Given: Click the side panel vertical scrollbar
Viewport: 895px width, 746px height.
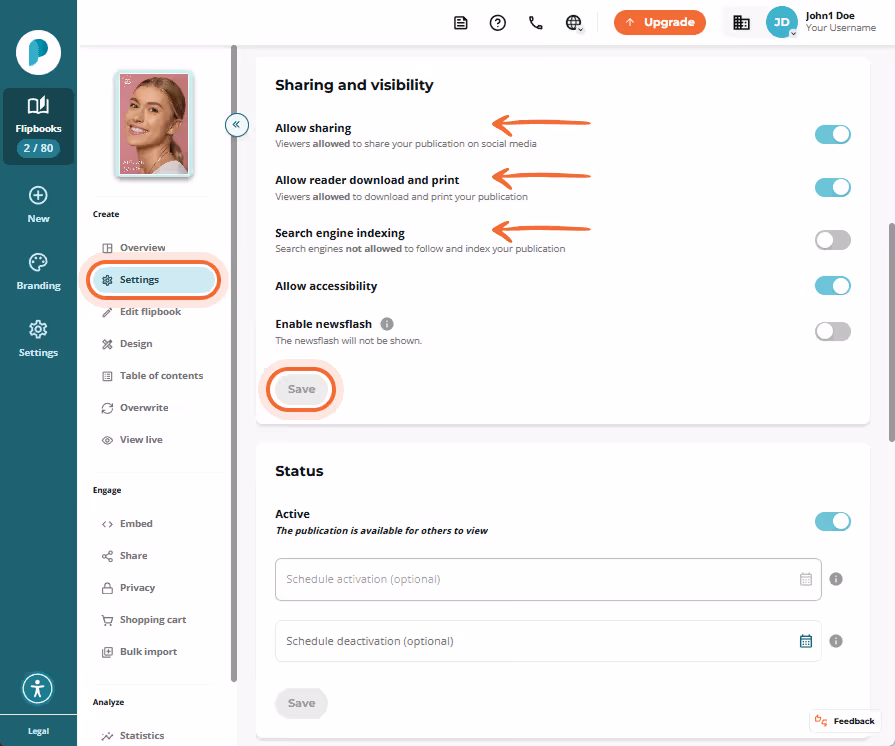Looking at the screenshot, I should tap(233, 363).
